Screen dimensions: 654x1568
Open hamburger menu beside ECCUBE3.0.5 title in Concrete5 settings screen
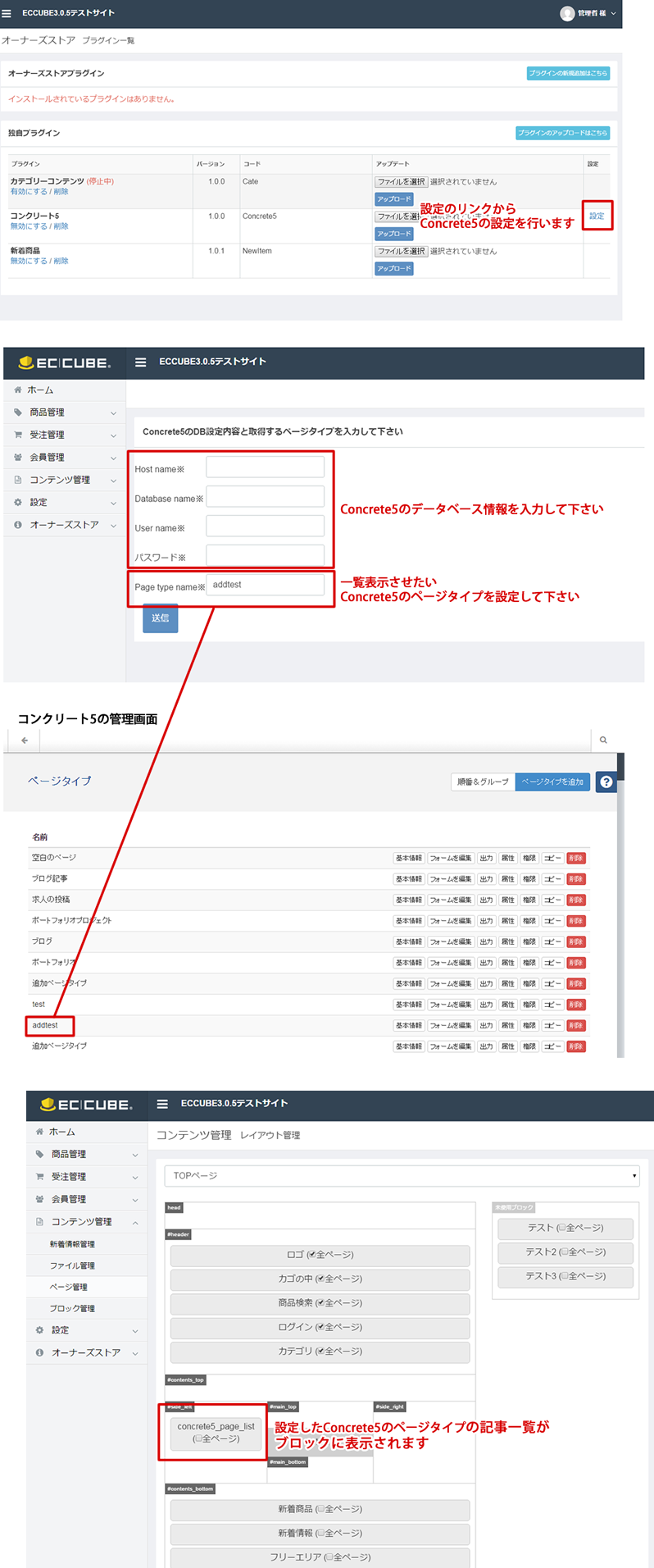click(x=141, y=362)
